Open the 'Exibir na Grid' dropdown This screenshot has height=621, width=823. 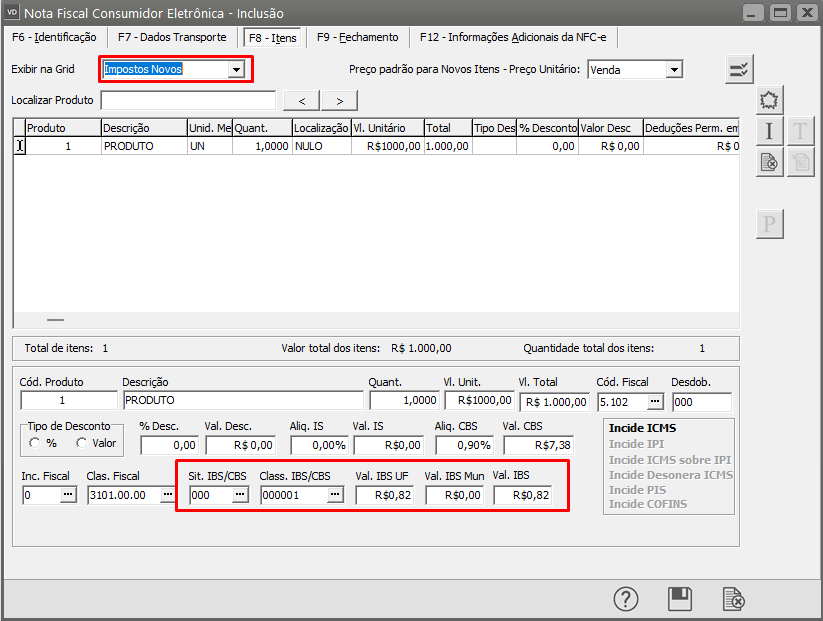(x=236, y=69)
